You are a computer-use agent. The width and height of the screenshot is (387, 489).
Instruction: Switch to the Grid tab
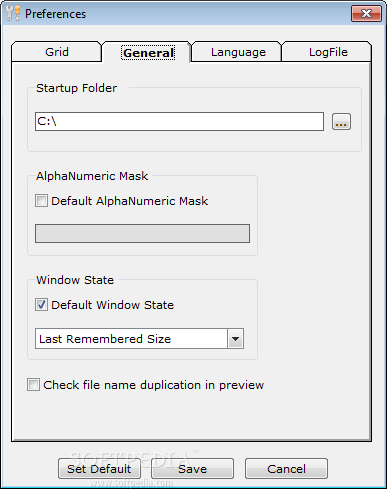tap(57, 52)
